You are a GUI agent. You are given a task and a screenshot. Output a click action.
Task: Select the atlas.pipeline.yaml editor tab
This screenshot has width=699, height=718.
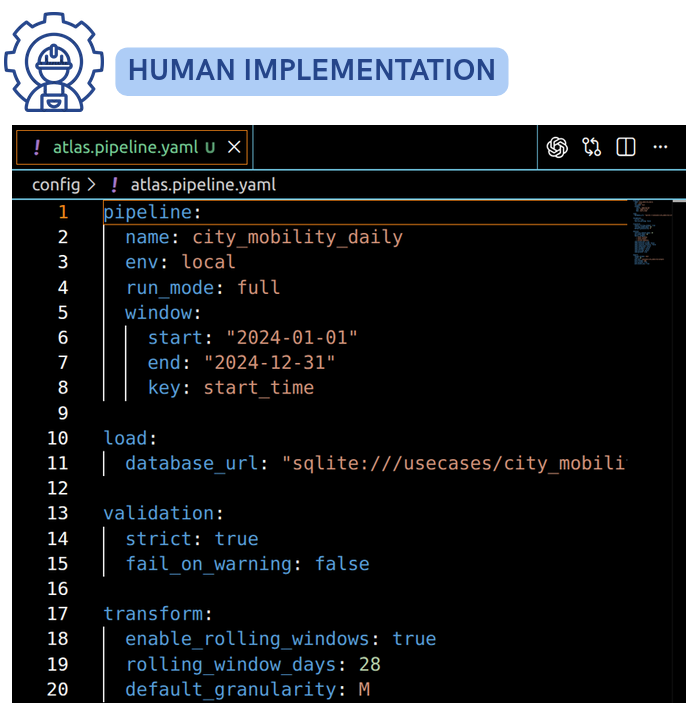pyautogui.click(x=132, y=147)
